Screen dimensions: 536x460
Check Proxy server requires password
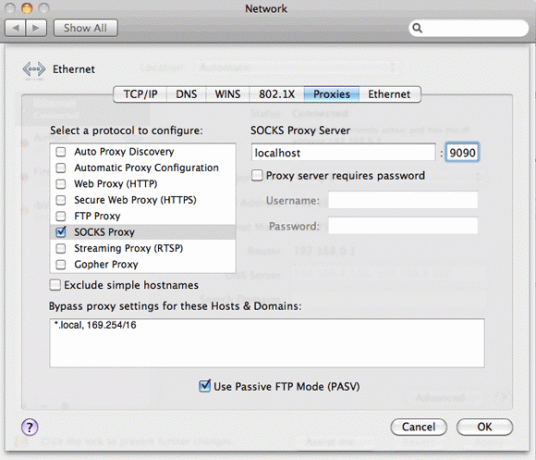(x=257, y=176)
